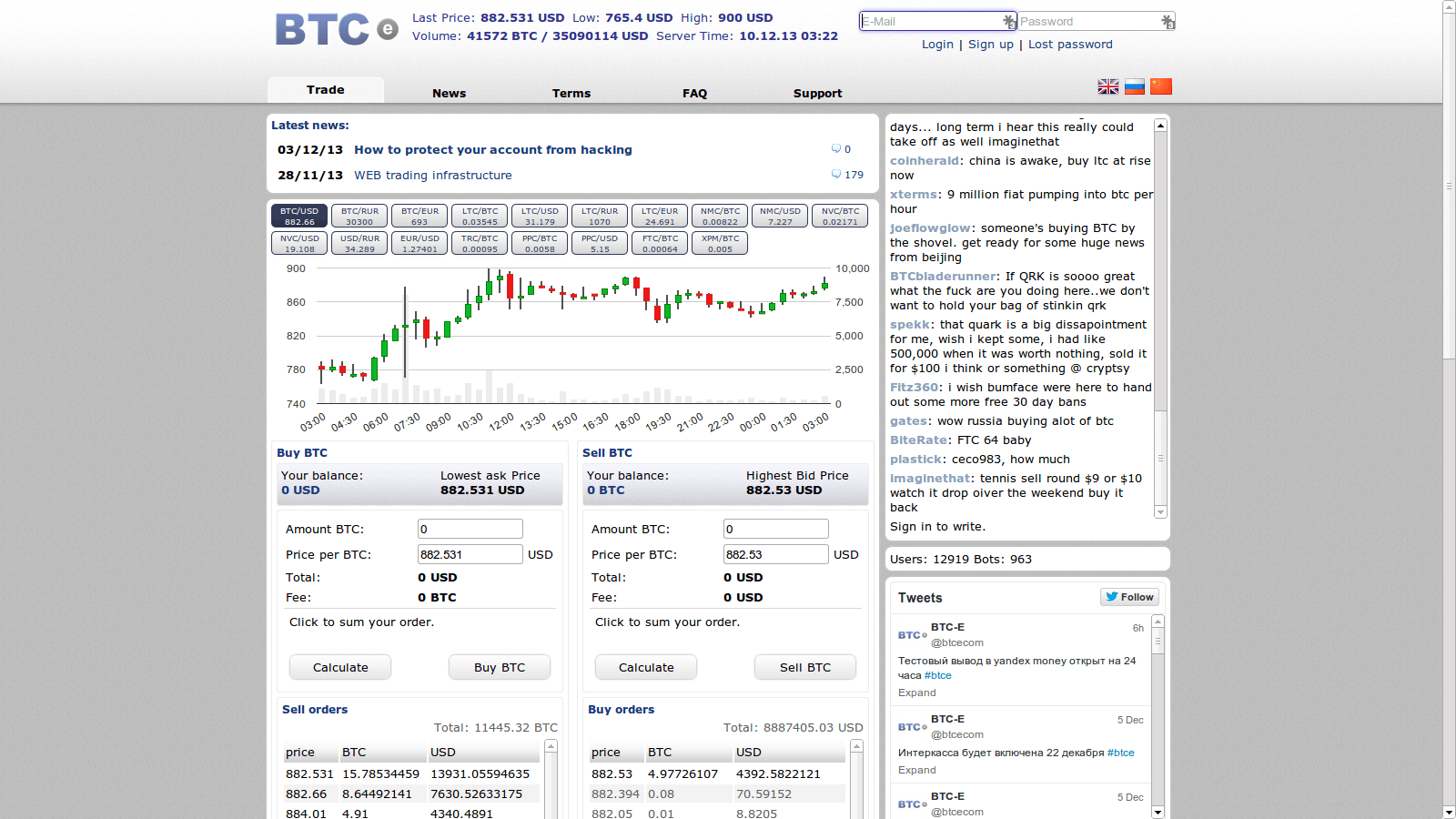Click BTC-E avatar on Interkassa tweet
1456x819 pixels.
coord(913,727)
